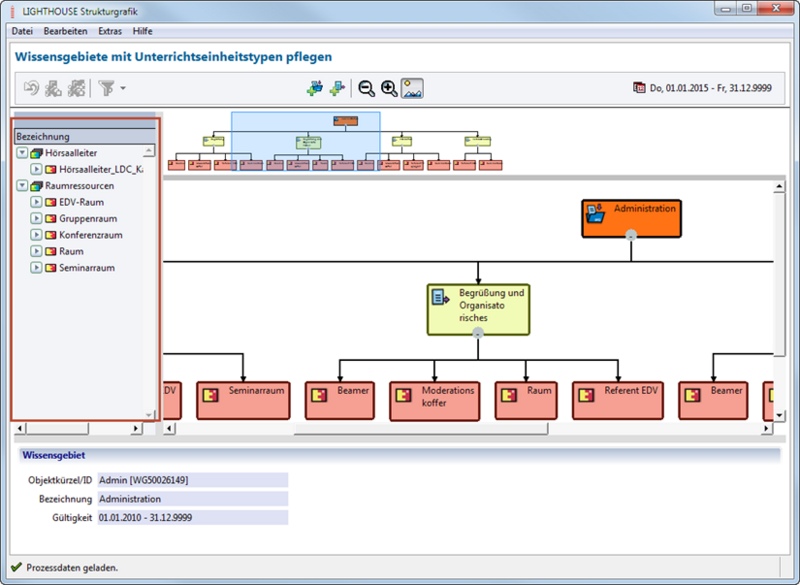This screenshot has height=585, width=800.
Task: Click the zoom in magnifier icon
Action: [x=389, y=88]
